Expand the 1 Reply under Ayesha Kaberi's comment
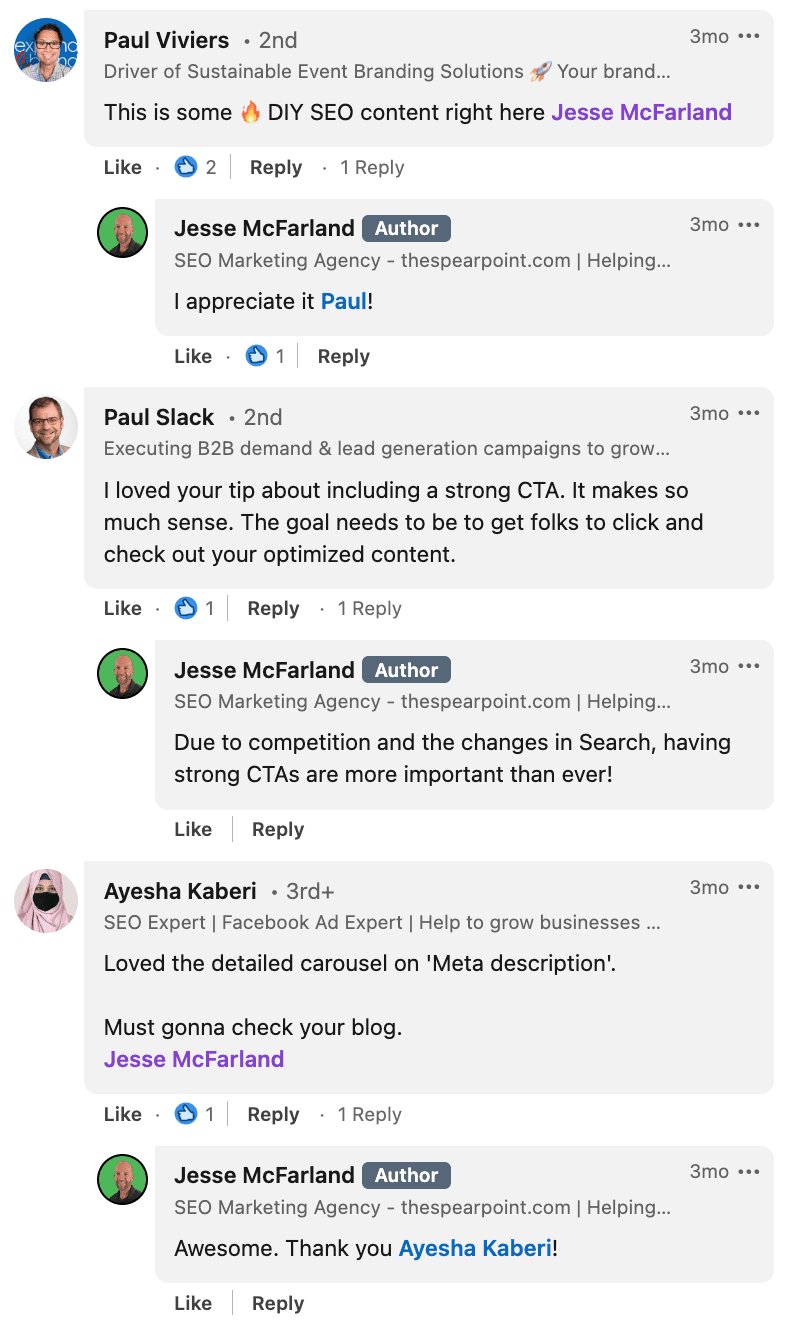792x1332 pixels. [x=369, y=1114]
